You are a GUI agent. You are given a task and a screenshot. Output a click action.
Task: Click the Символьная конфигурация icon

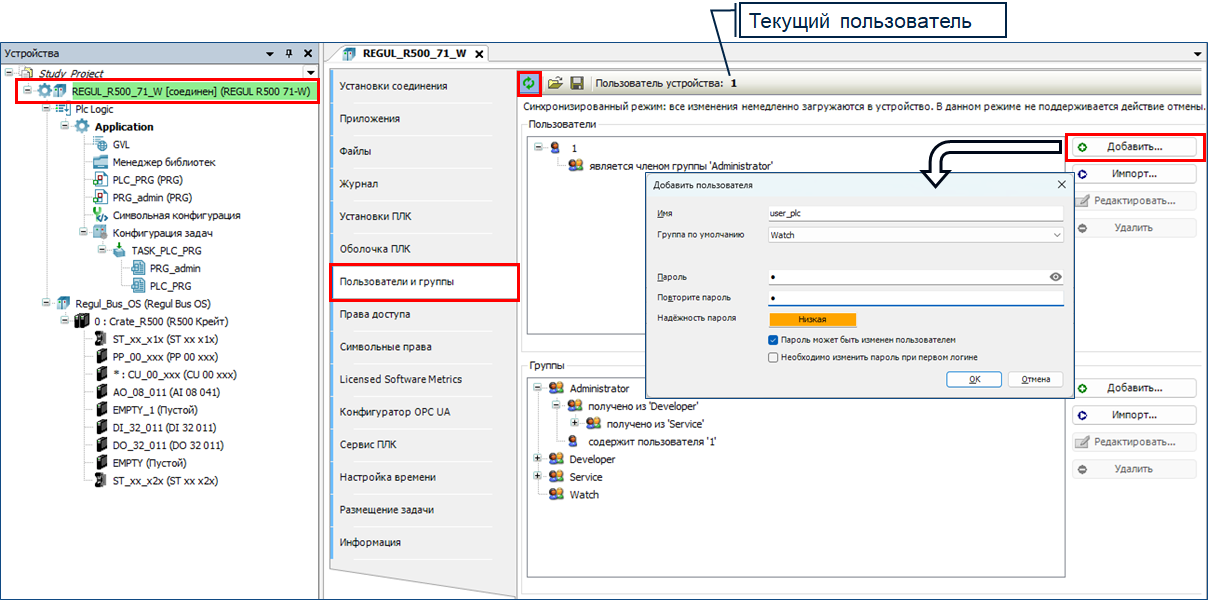101,215
